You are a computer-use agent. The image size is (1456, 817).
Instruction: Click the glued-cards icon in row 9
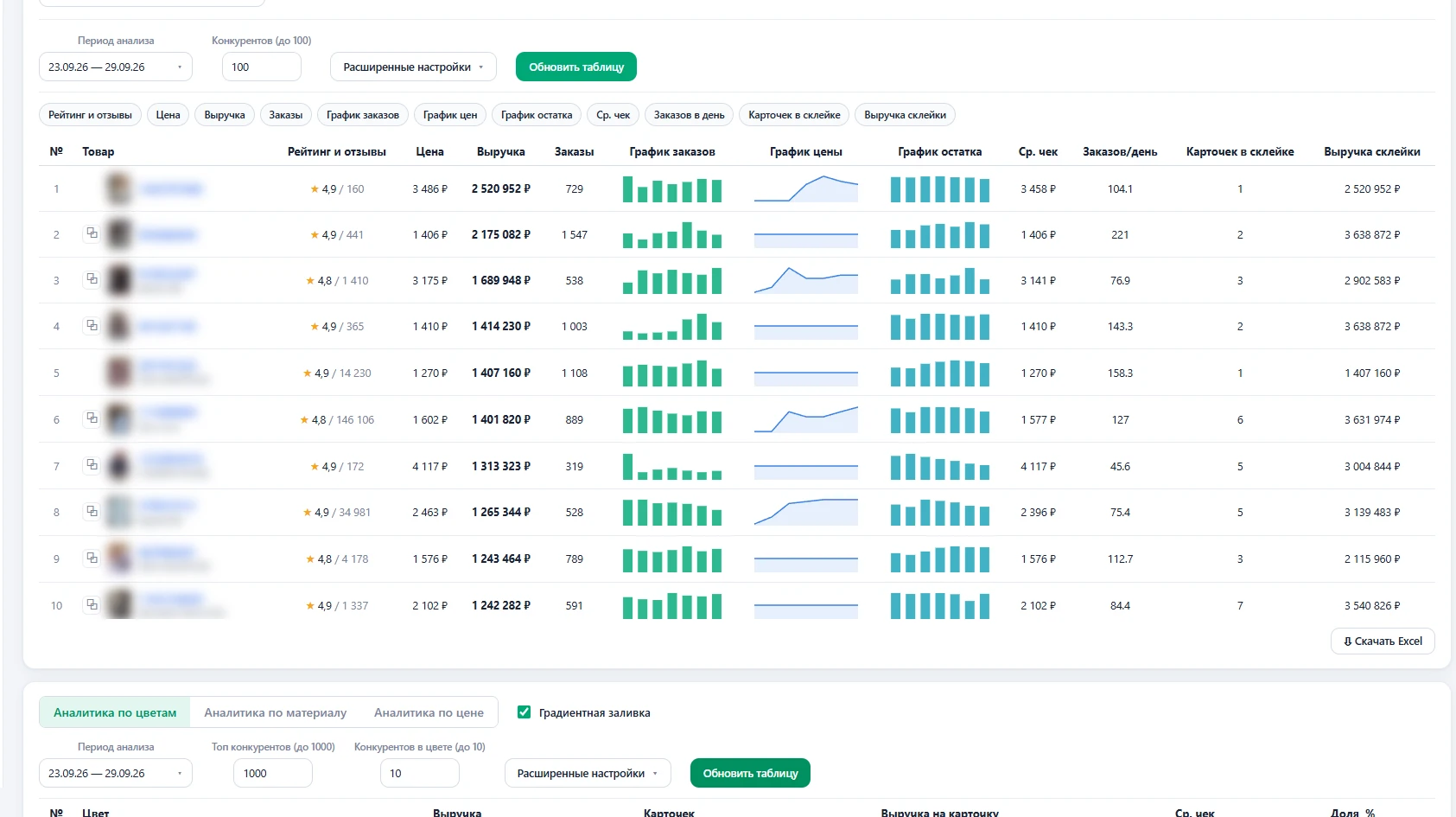pyautogui.click(x=92, y=558)
